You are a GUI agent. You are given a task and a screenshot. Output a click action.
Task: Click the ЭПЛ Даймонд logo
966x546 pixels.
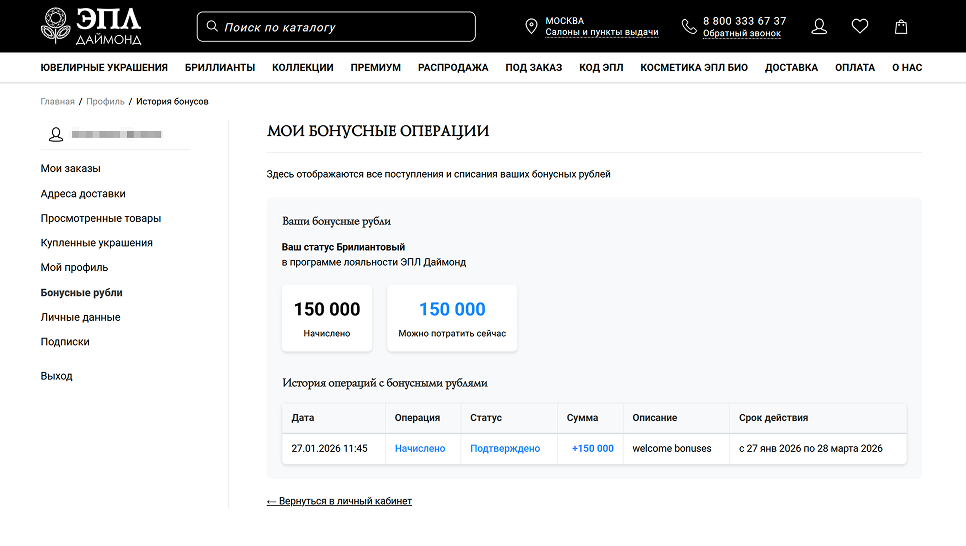[91, 26]
